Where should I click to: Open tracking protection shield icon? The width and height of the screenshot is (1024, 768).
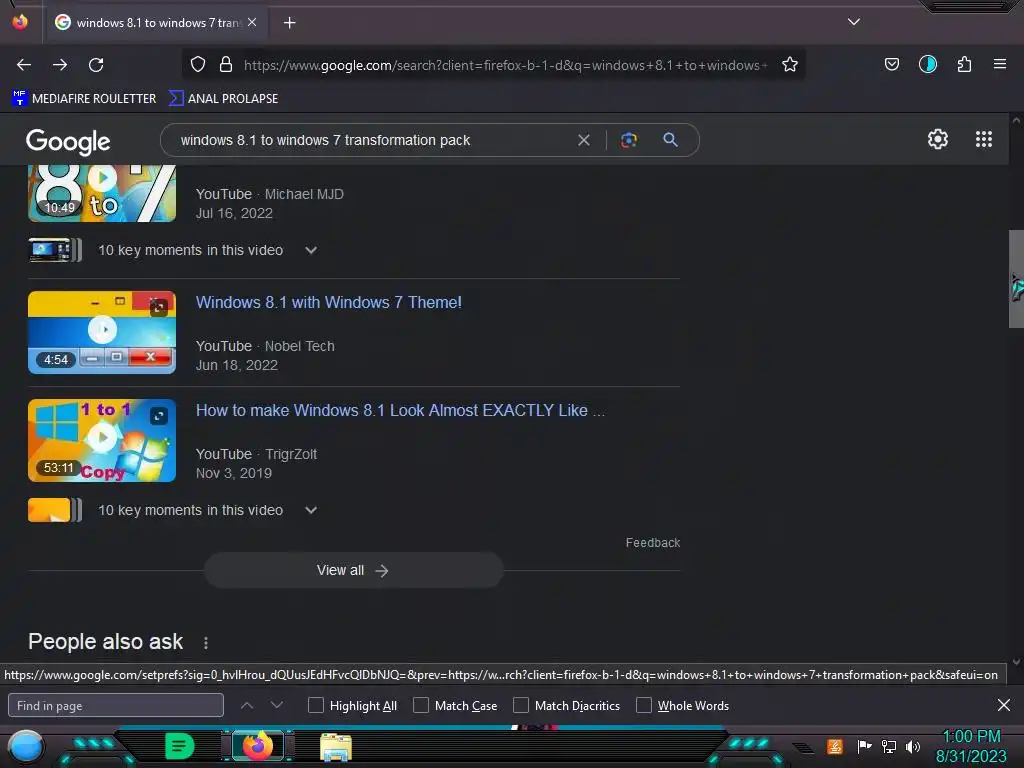(x=198, y=64)
